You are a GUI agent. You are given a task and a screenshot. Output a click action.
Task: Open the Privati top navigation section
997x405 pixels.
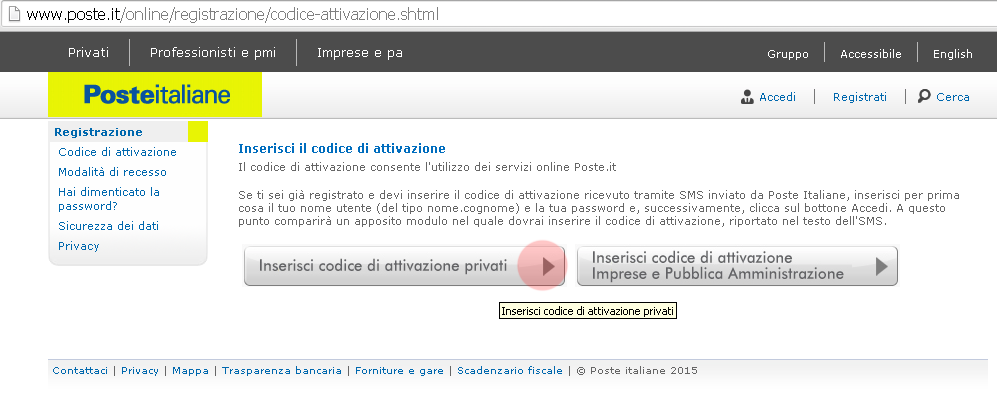88,53
